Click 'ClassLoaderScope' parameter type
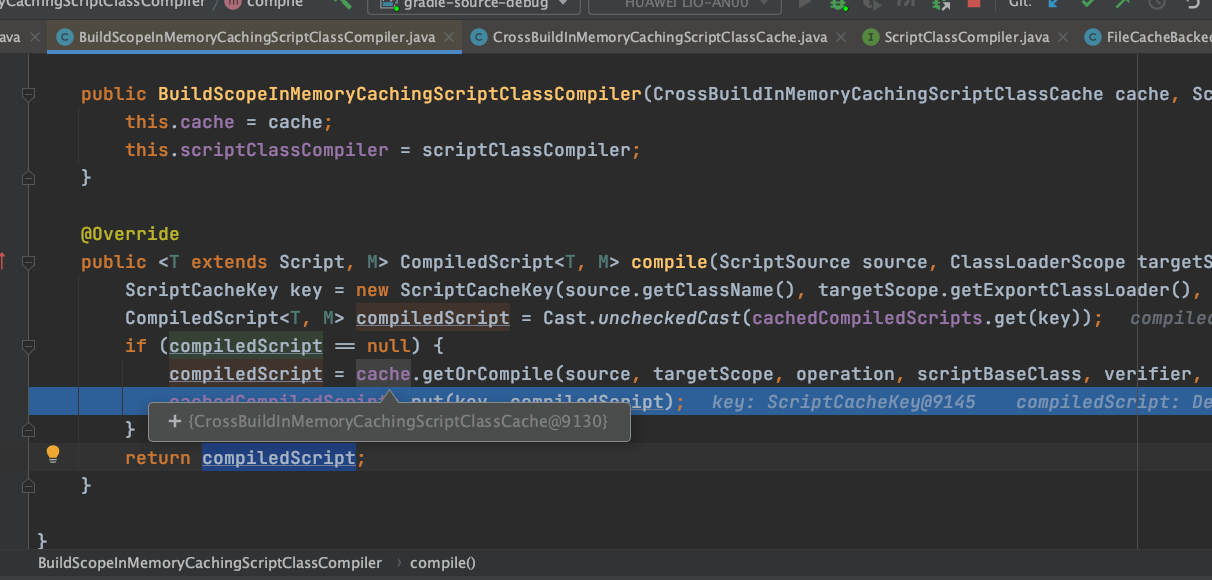1212x580 pixels. [1037, 262]
